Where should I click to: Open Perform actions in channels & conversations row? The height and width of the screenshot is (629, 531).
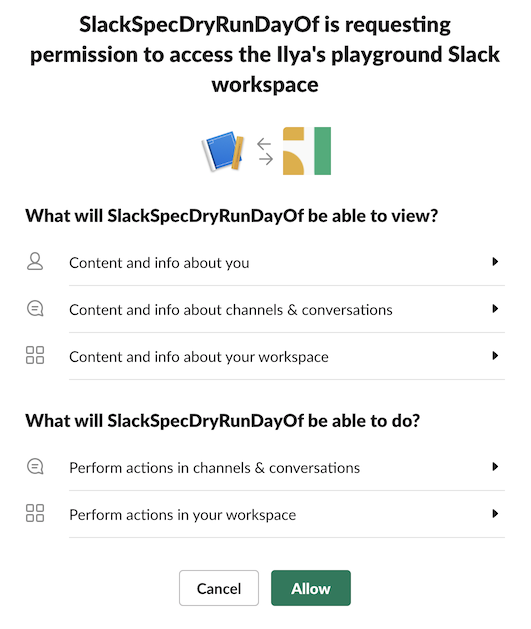click(x=265, y=467)
